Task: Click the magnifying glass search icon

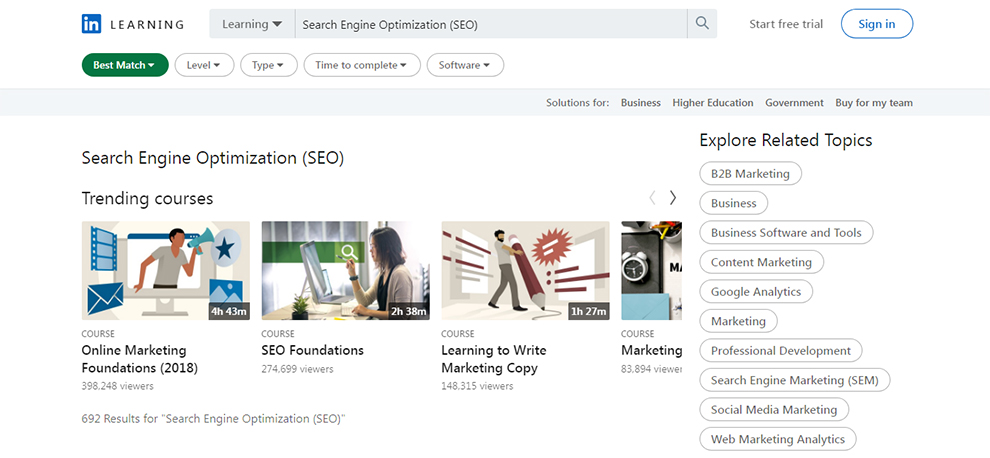Action: [x=702, y=23]
